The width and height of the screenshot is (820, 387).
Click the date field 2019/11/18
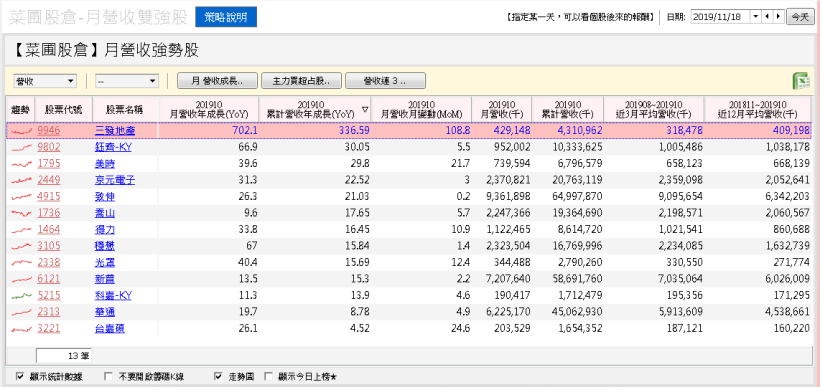pos(721,17)
